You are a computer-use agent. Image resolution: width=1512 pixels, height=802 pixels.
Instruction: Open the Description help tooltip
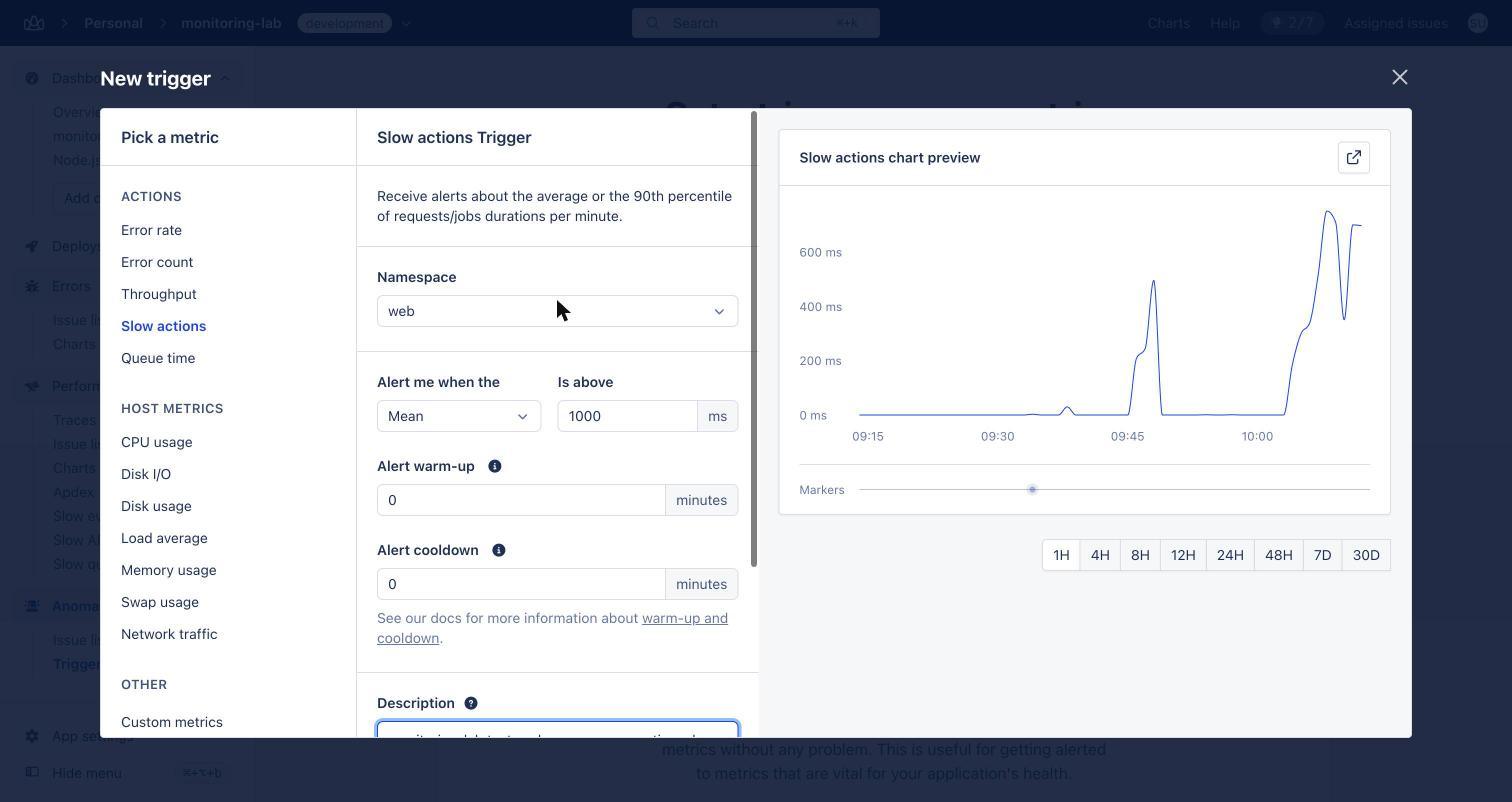click(x=470, y=703)
